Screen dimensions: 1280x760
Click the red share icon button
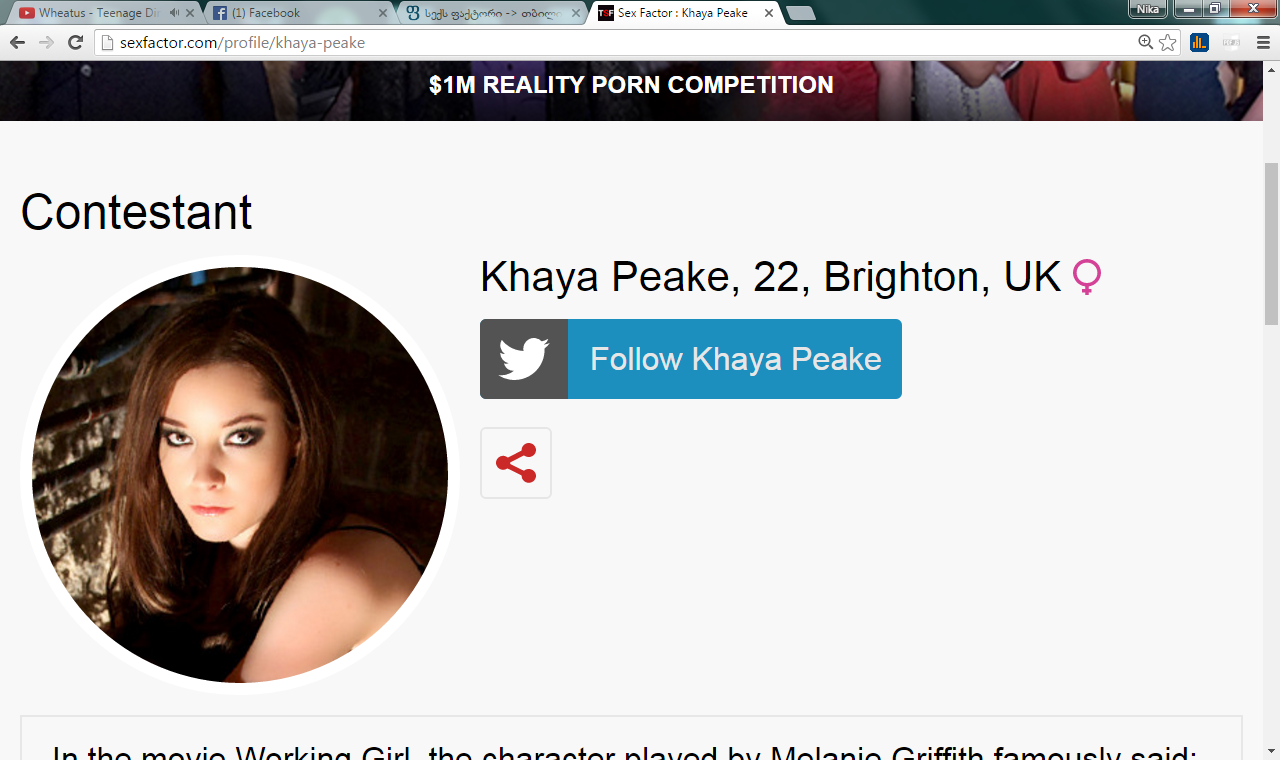(516, 463)
